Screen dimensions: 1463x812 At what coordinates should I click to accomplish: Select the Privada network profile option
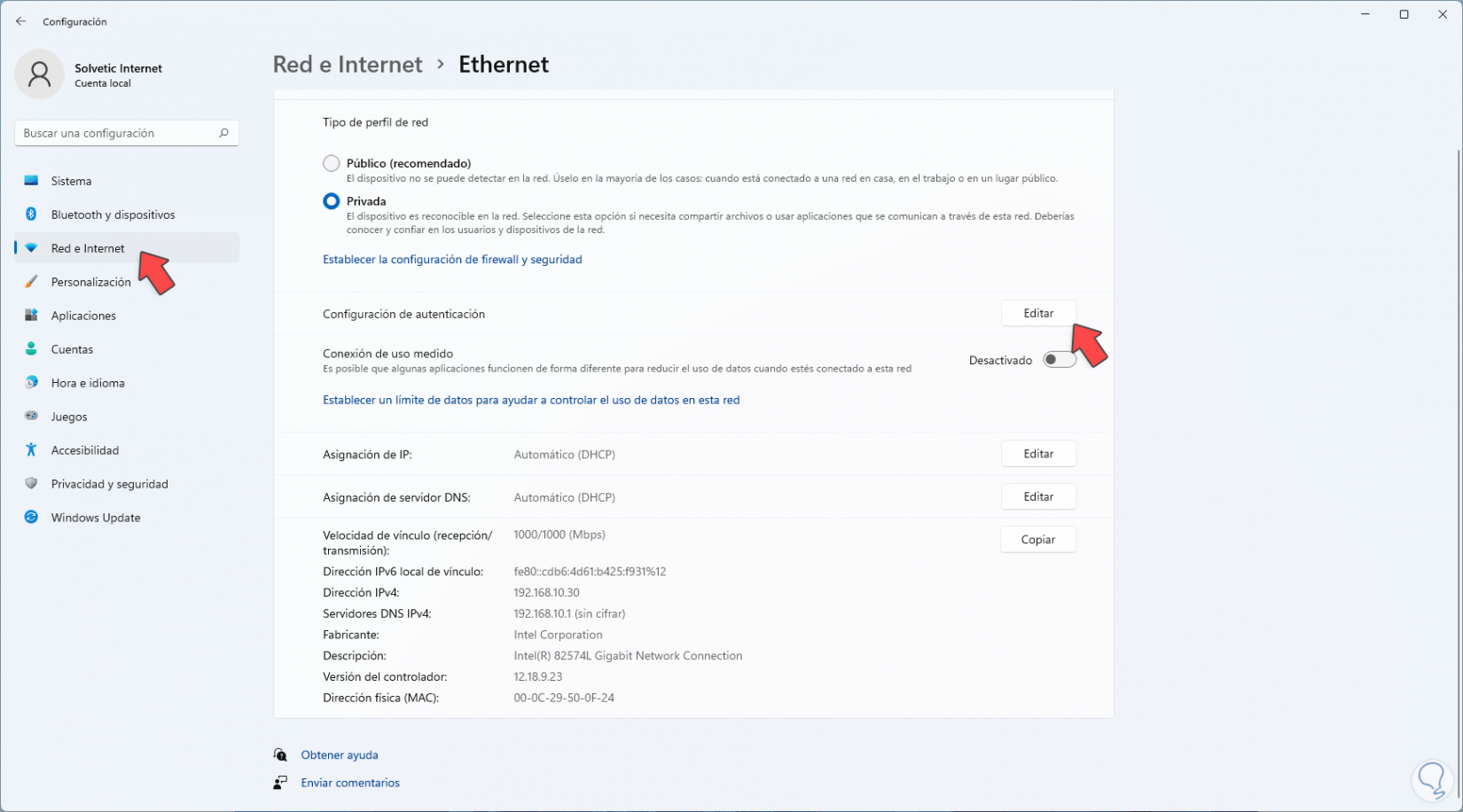point(332,201)
